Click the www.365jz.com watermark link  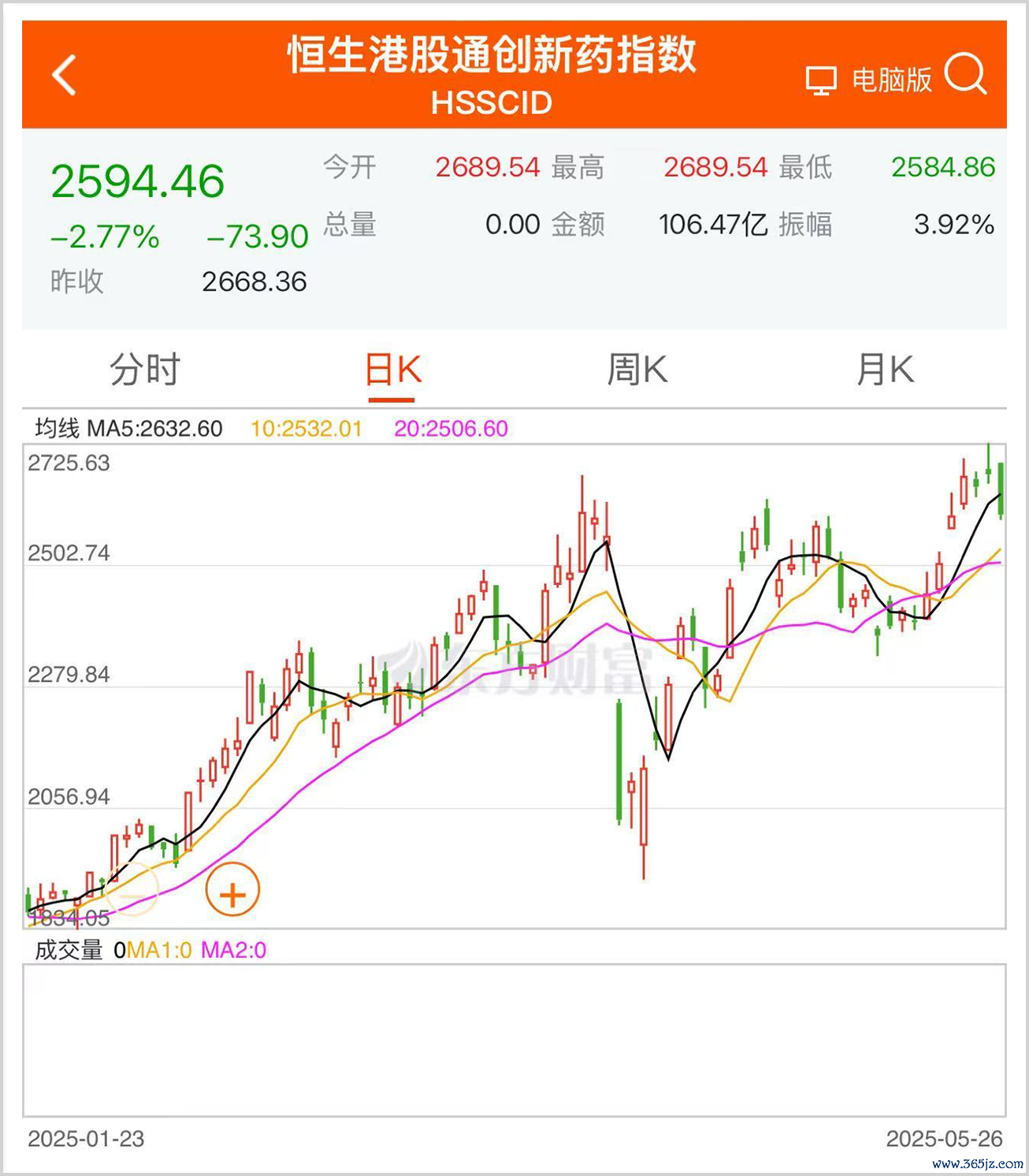point(977,1163)
